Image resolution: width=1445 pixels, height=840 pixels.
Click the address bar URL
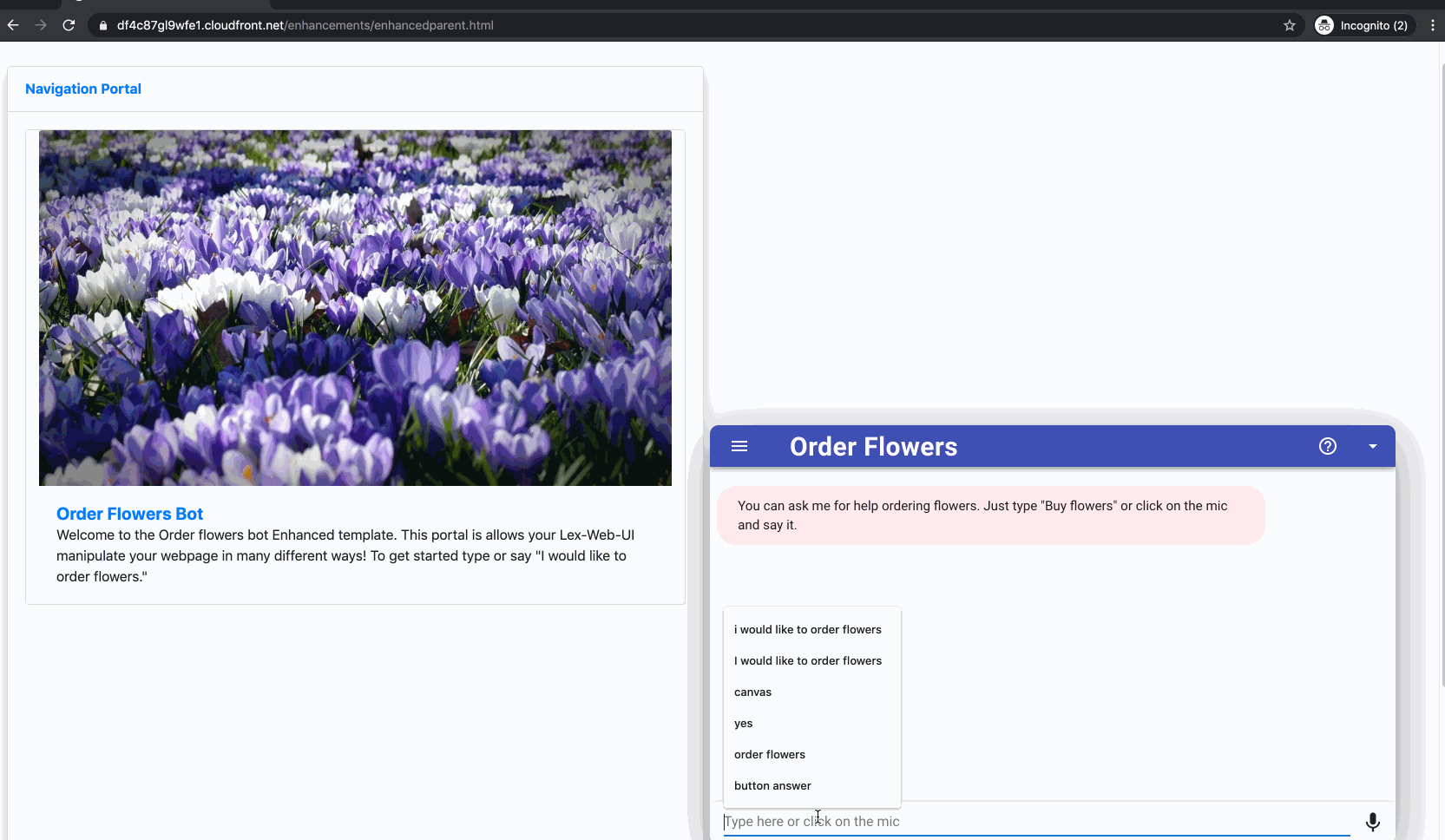coord(305,25)
